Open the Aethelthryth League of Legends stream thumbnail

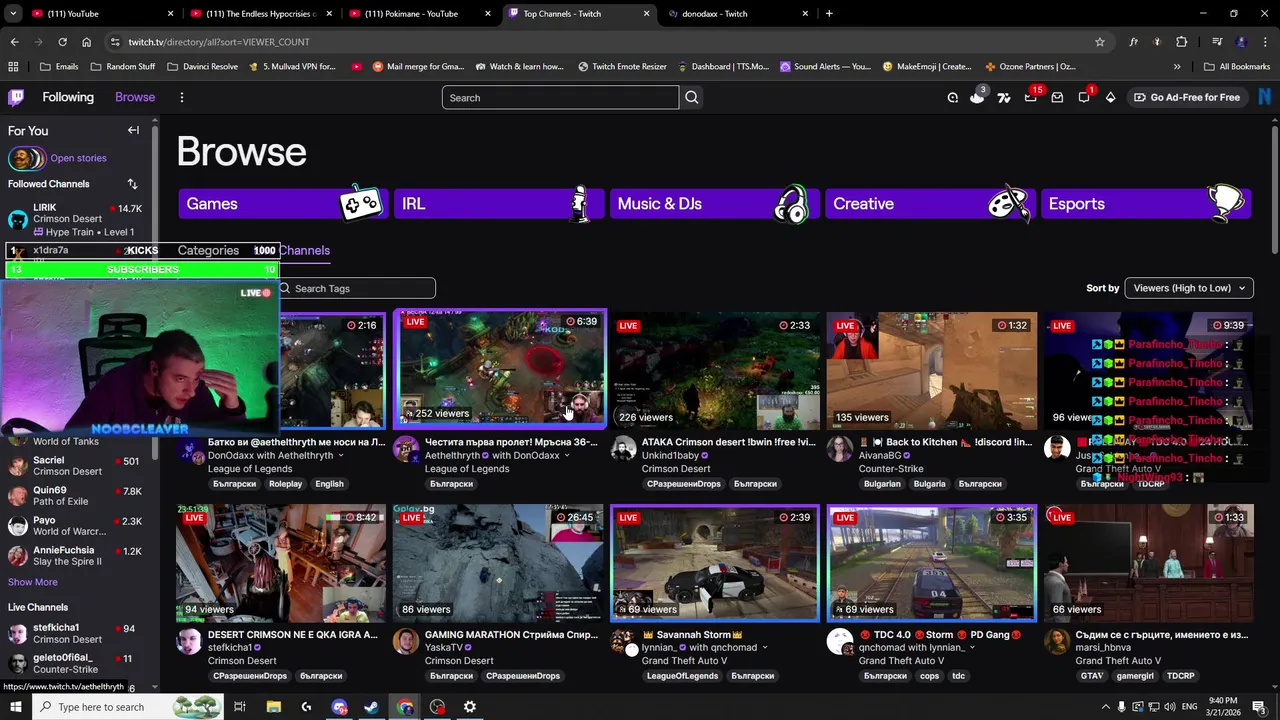(x=500, y=368)
